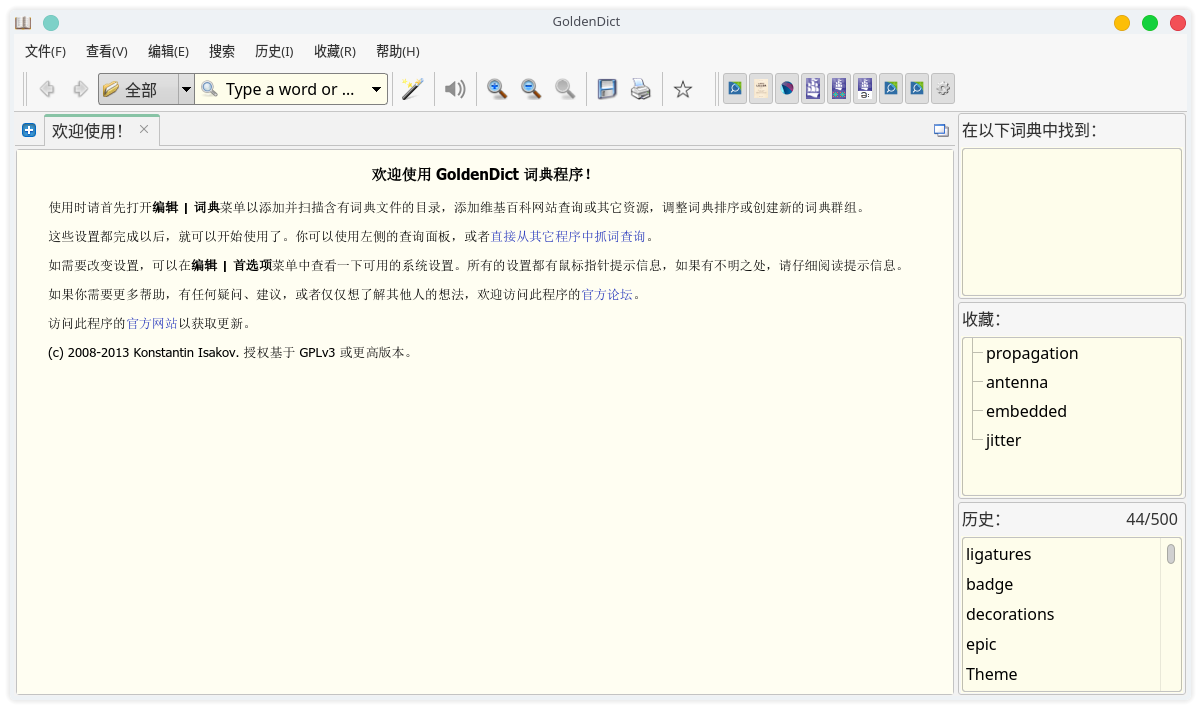Minimize window with yellow button
The height and width of the screenshot is (710, 1201).
click(x=1122, y=22)
